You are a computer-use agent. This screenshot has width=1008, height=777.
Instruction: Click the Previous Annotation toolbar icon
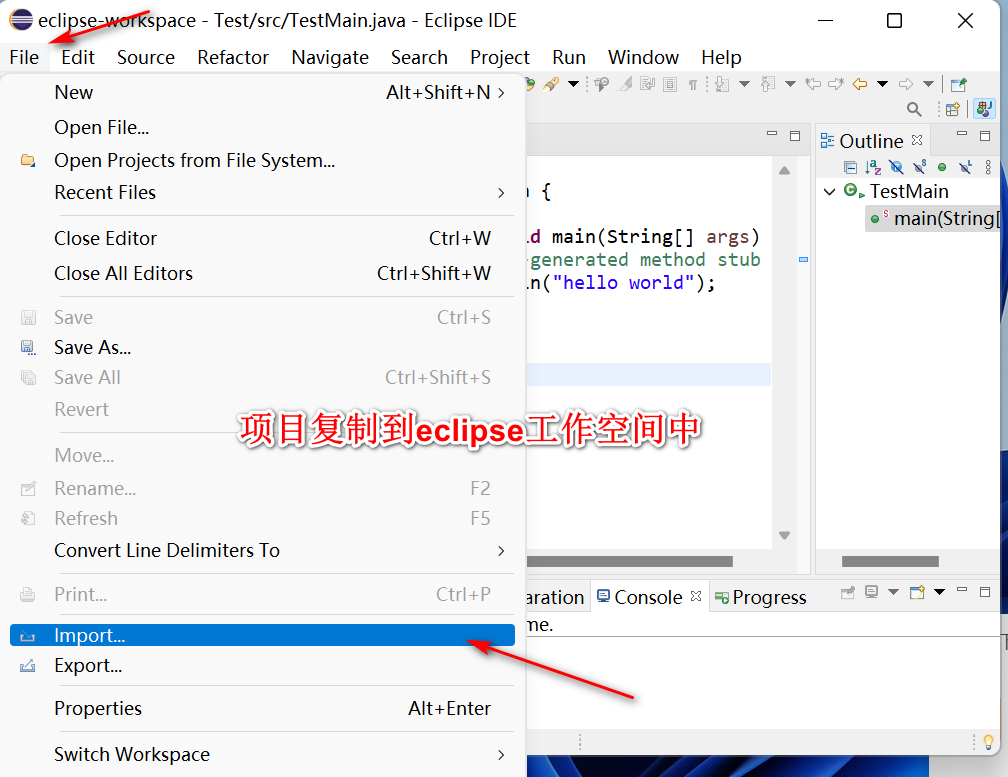click(x=767, y=84)
